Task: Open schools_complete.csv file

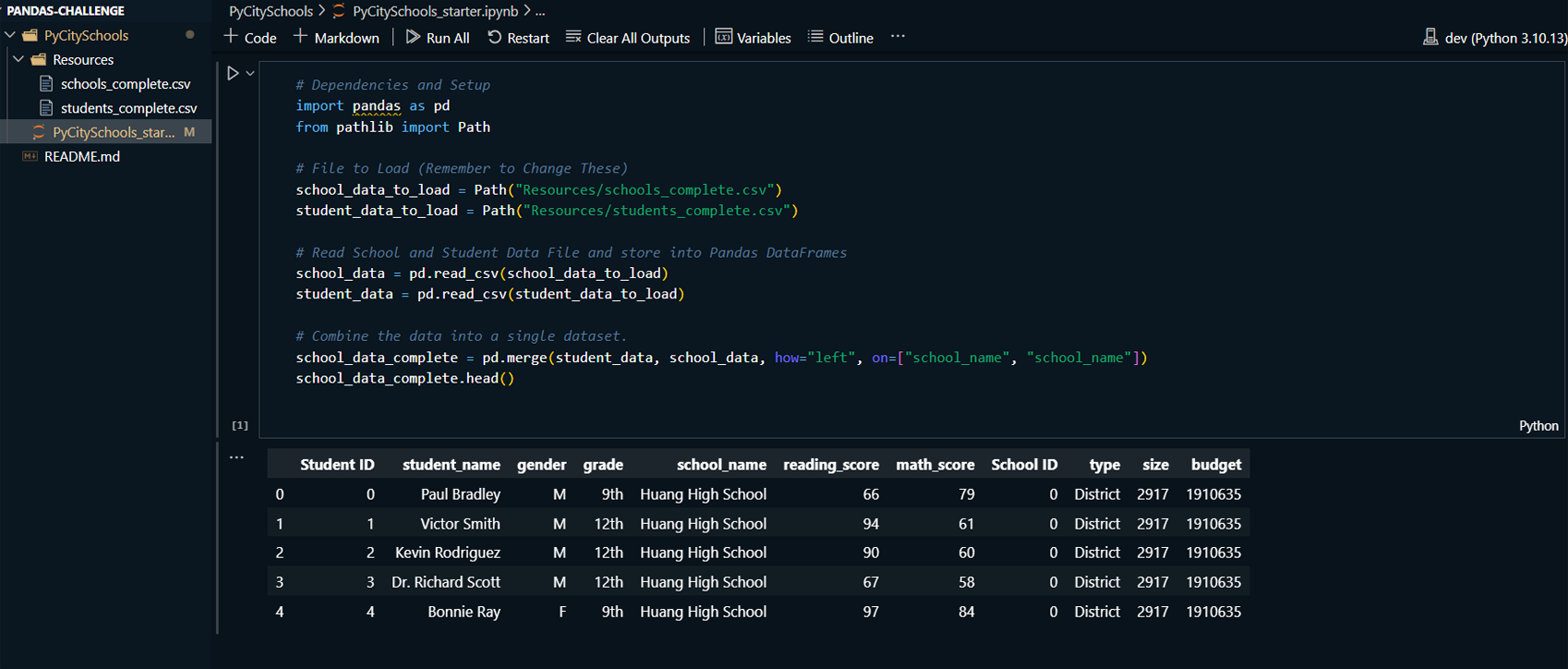Action: point(126,84)
